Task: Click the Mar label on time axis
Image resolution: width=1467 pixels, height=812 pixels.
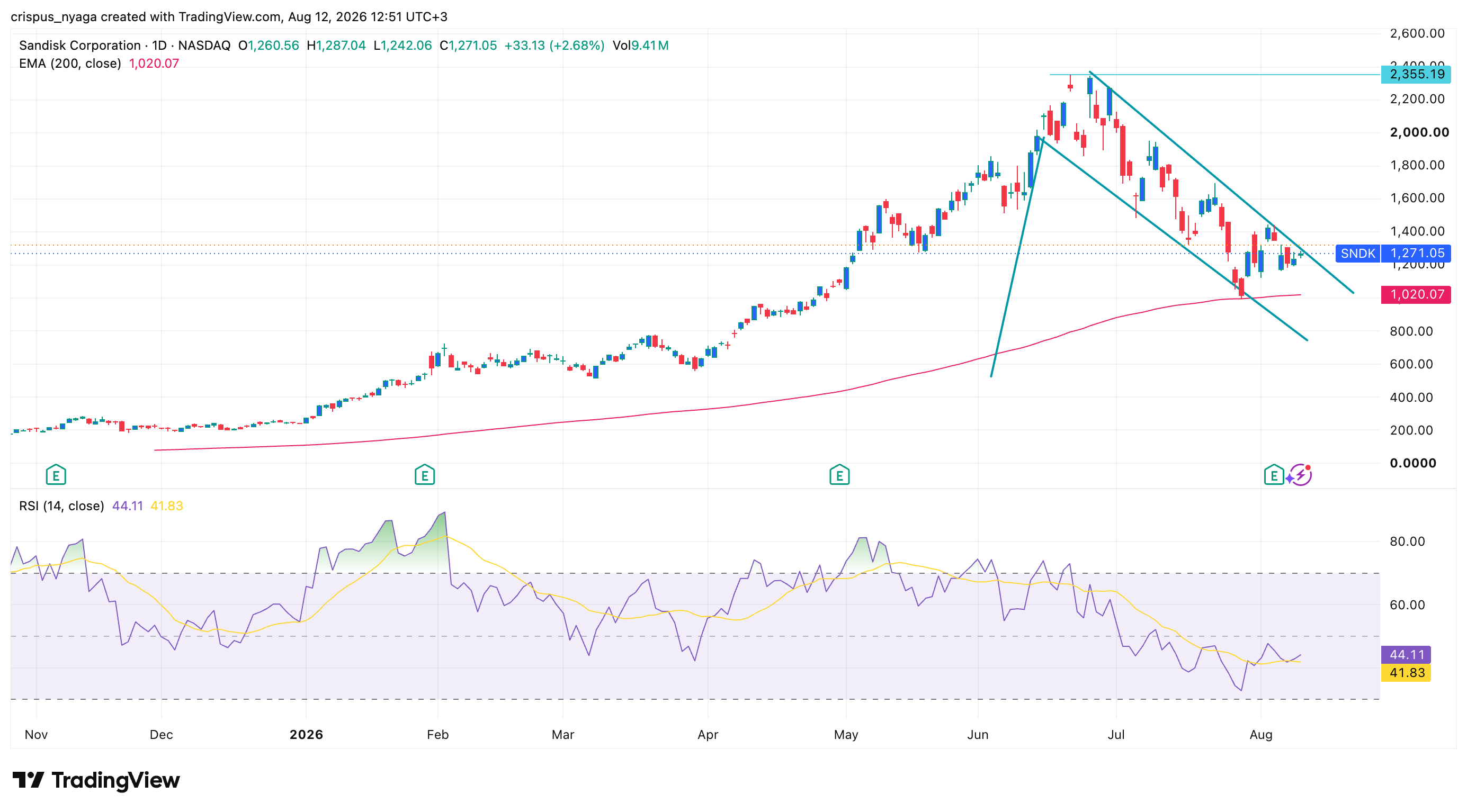Action: (562, 735)
